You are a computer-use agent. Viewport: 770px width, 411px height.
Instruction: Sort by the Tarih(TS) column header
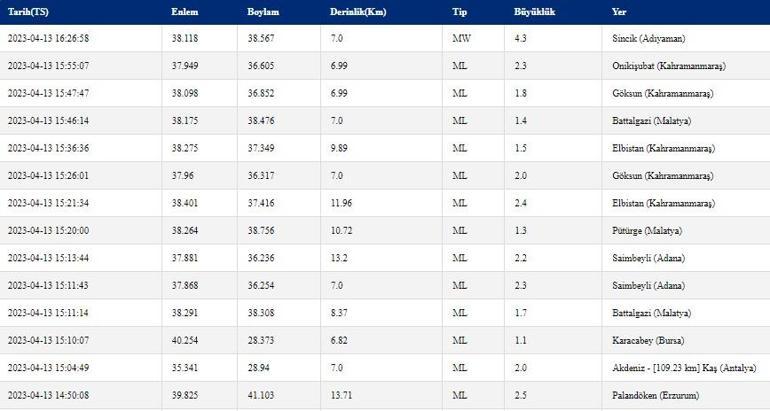pos(28,12)
